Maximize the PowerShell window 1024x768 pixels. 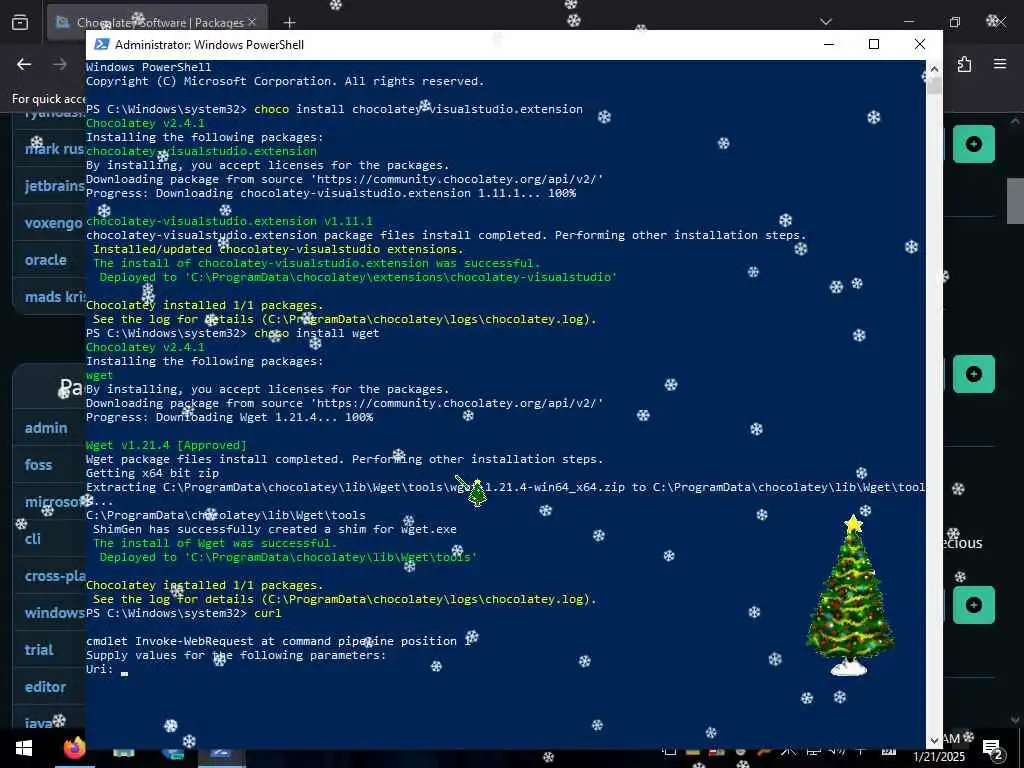click(874, 44)
